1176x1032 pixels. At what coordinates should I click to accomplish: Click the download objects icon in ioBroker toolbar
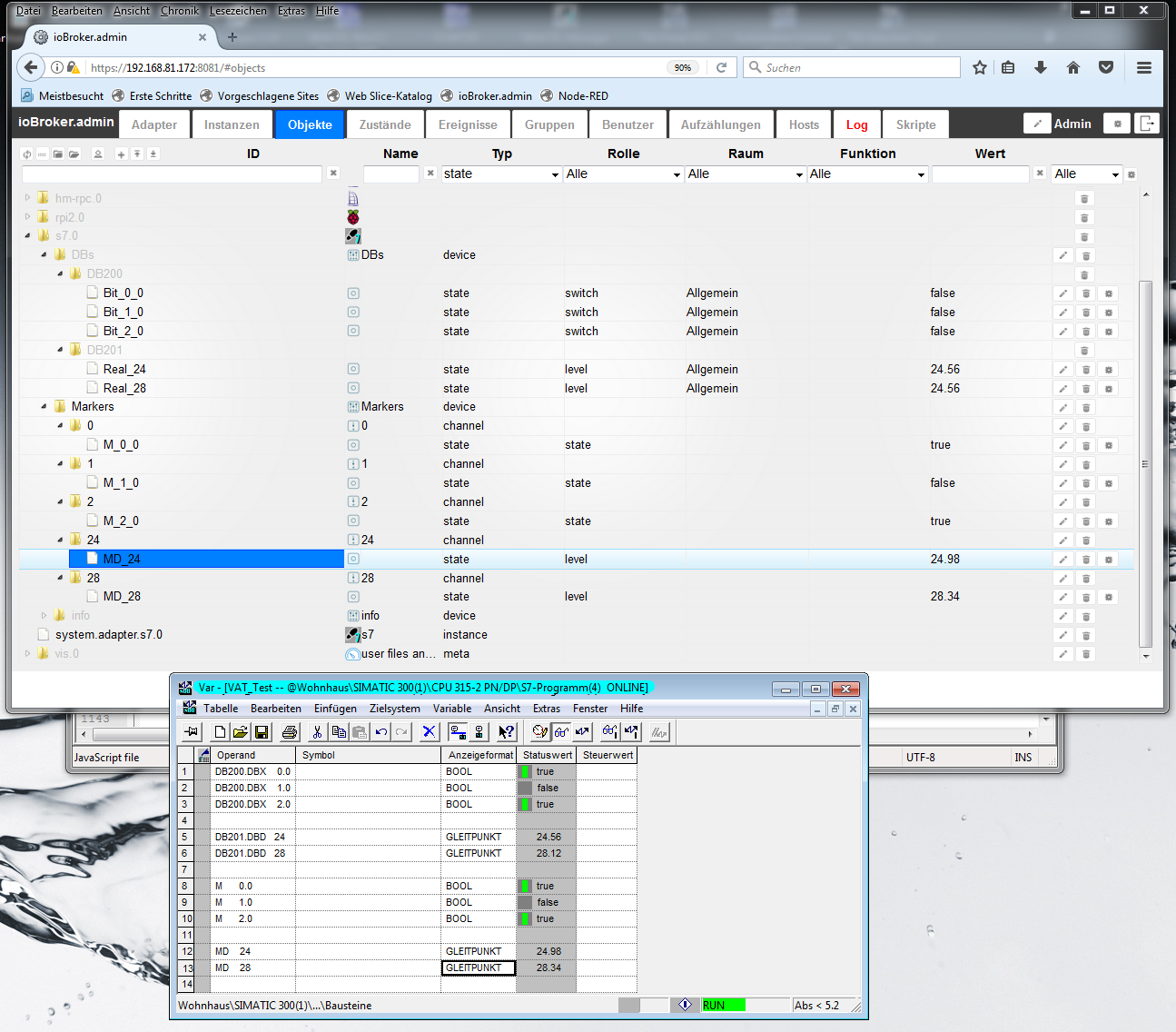153,154
